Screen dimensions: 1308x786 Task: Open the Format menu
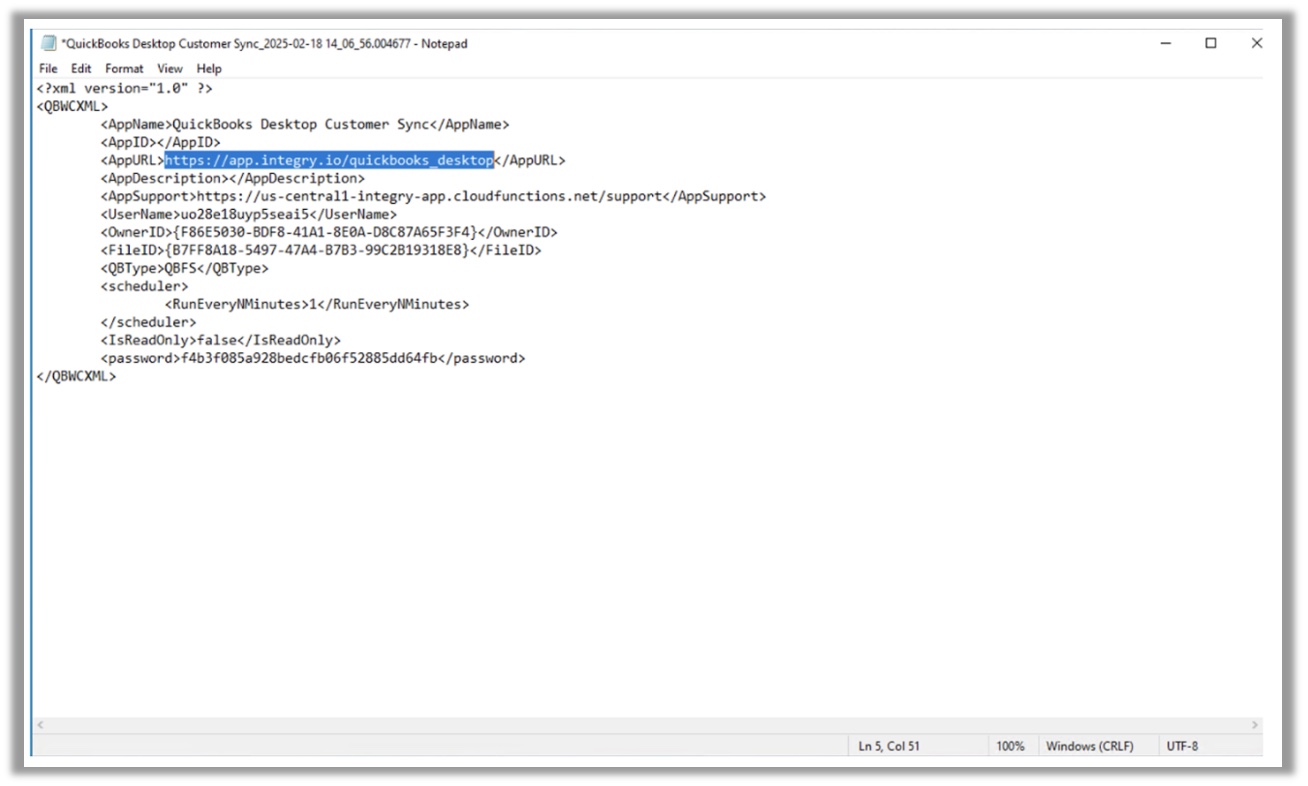[x=124, y=68]
